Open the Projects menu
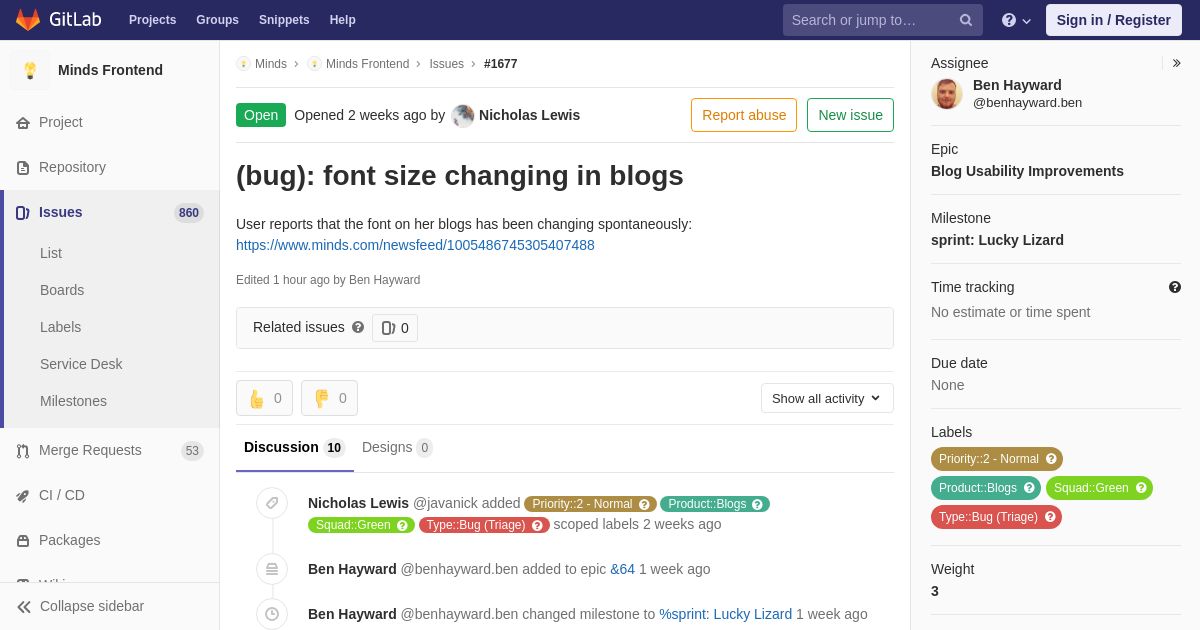This screenshot has width=1200, height=630. pos(152,20)
